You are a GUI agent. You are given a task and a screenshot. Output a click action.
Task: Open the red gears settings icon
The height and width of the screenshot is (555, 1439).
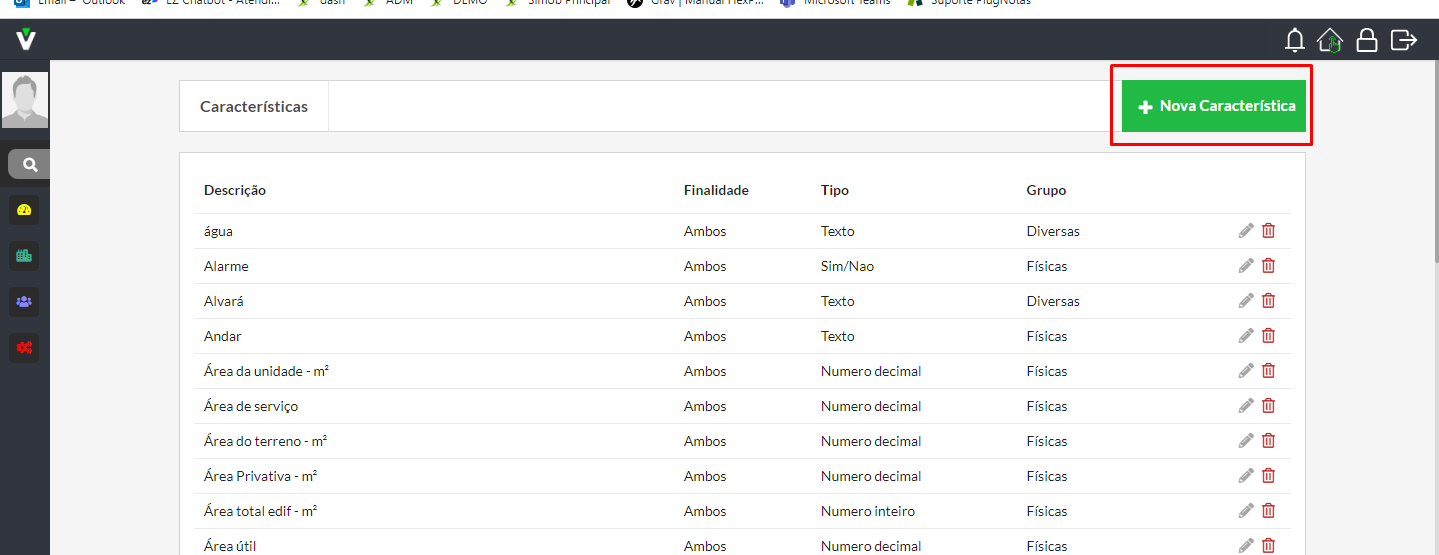(x=25, y=347)
